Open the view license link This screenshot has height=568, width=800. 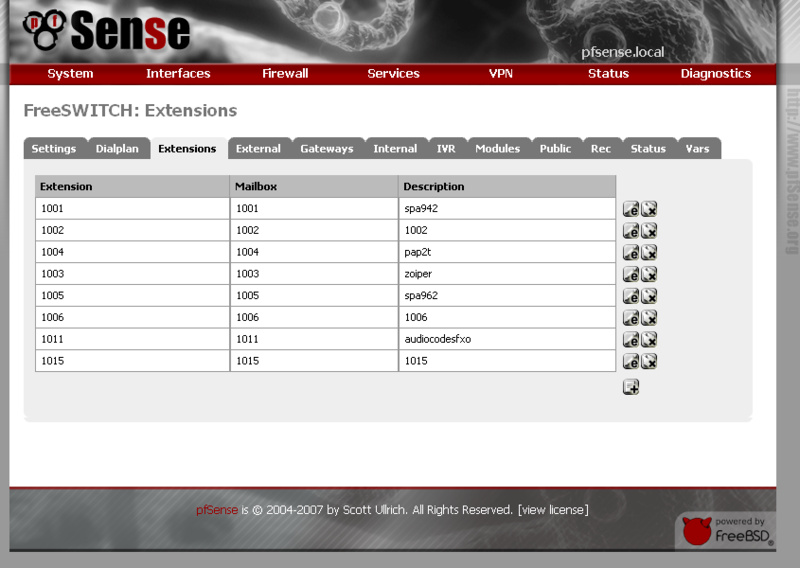[553, 510]
